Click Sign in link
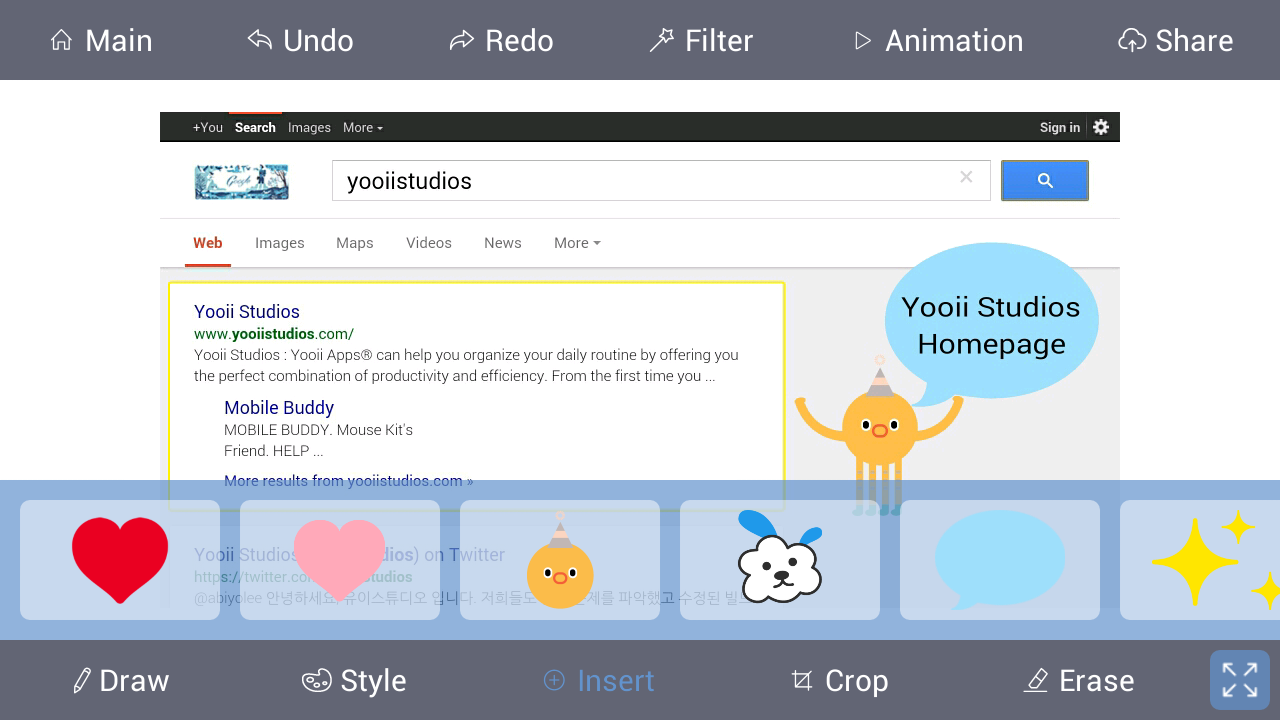 1060,127
